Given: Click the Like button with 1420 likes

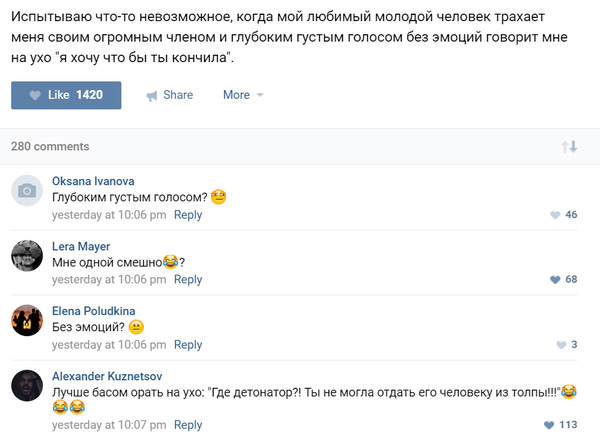Looking at the screenshot, I should [66, 95].
